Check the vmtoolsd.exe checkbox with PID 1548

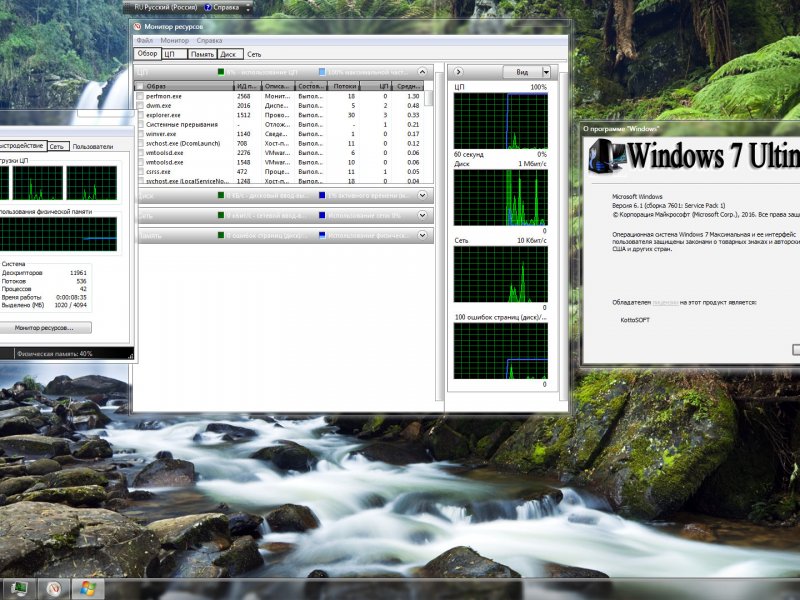[140, 163]
